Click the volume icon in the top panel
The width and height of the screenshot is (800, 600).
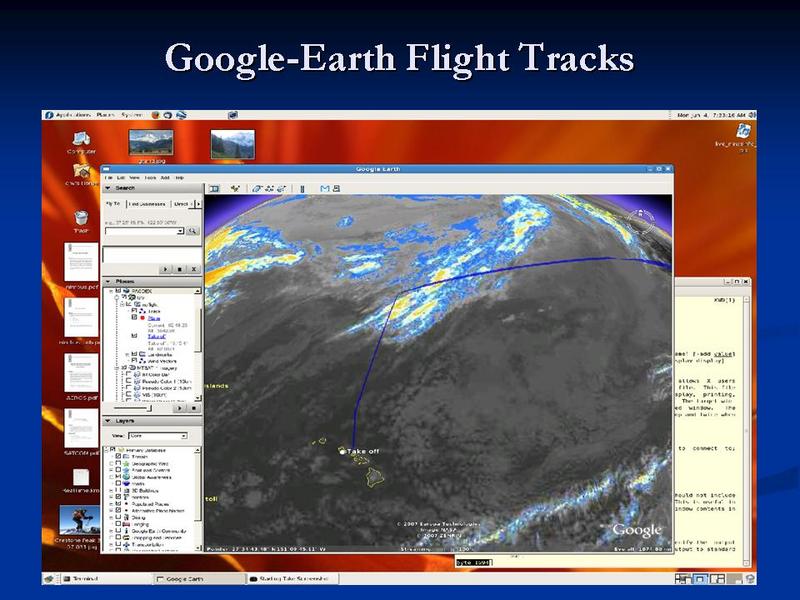point(752,115)
